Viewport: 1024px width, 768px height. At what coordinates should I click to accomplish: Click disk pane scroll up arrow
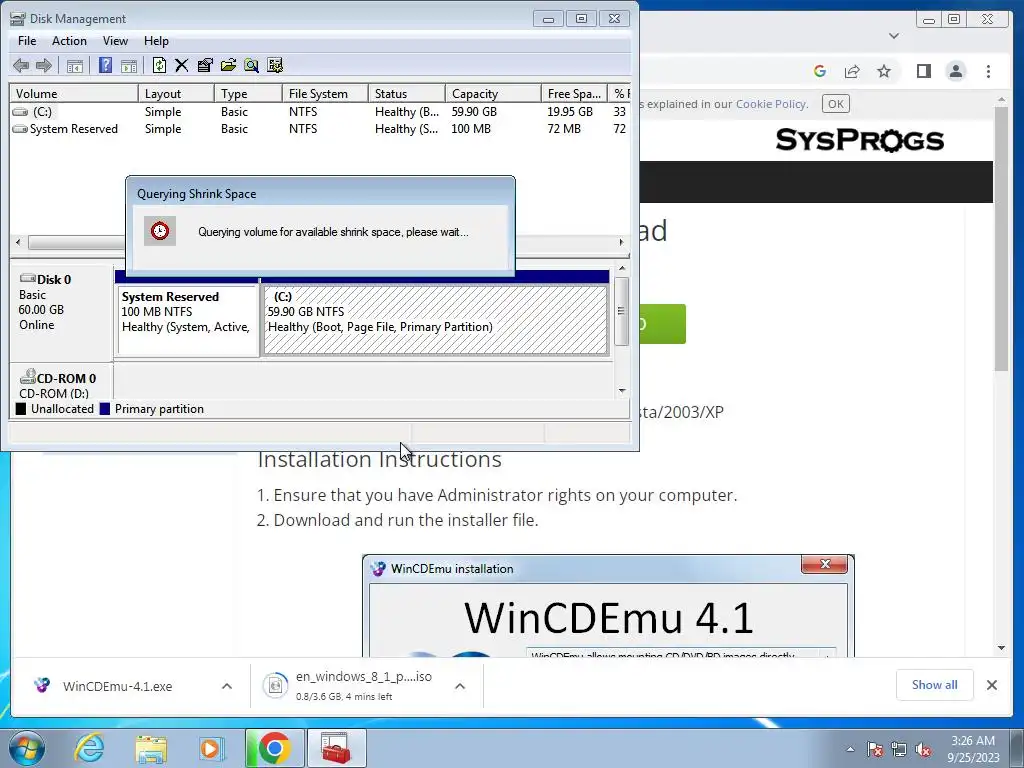click(x=622, y=268)
